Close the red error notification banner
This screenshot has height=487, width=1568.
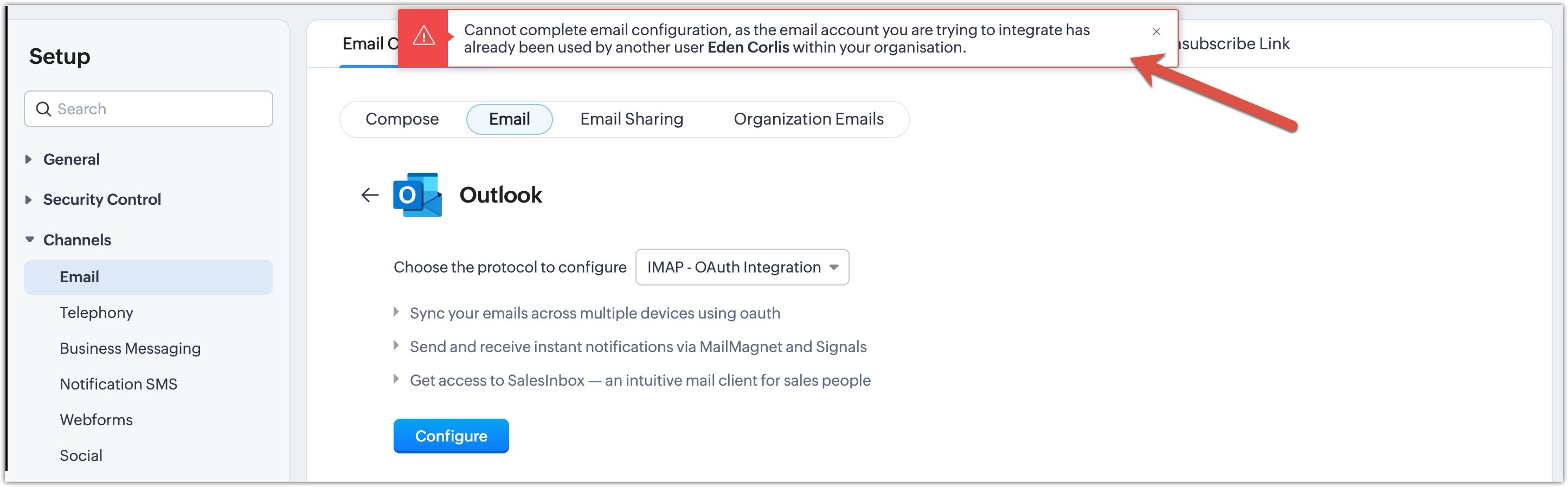coord(1156,31)
